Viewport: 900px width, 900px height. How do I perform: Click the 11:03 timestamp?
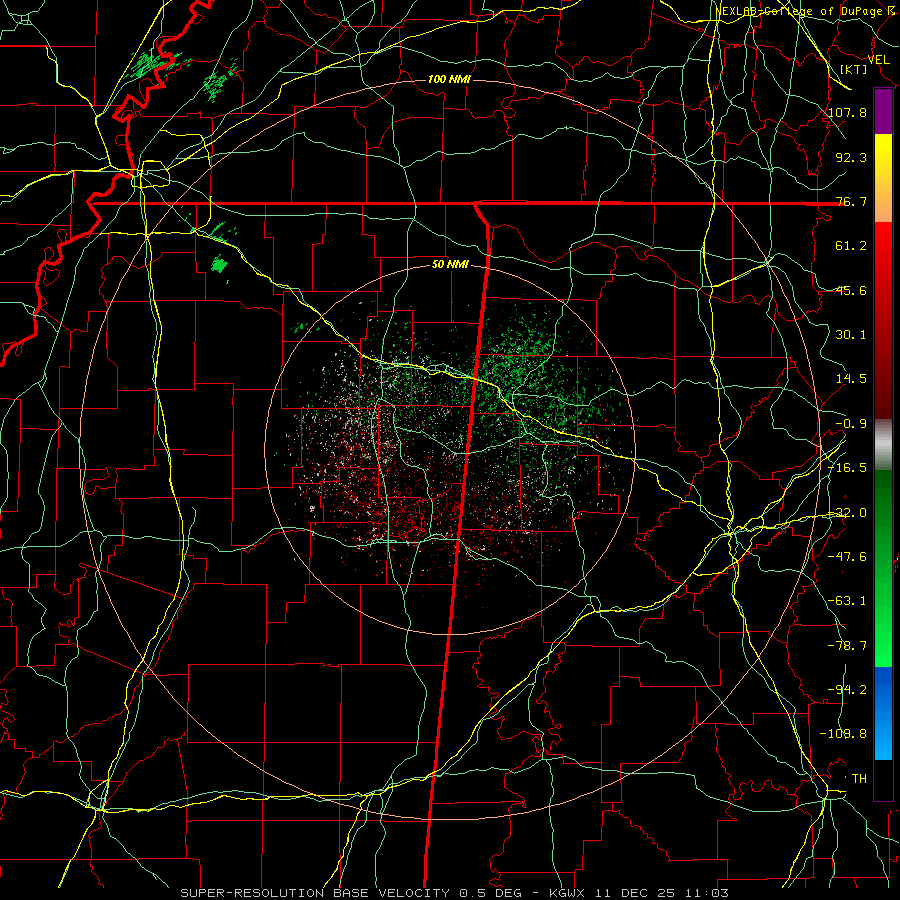707,893
